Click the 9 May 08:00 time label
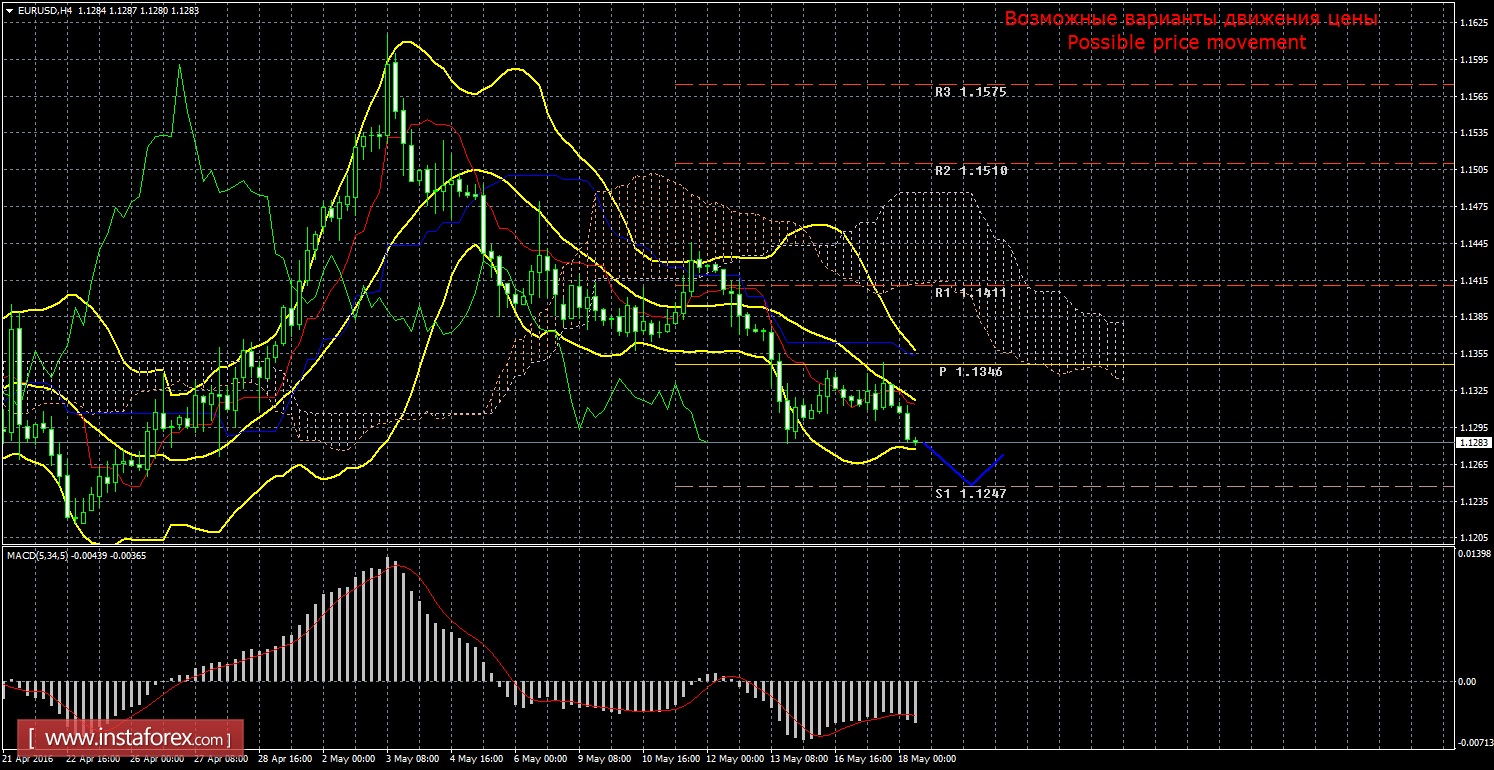1494x770 pixels. (x=604, y=759)
